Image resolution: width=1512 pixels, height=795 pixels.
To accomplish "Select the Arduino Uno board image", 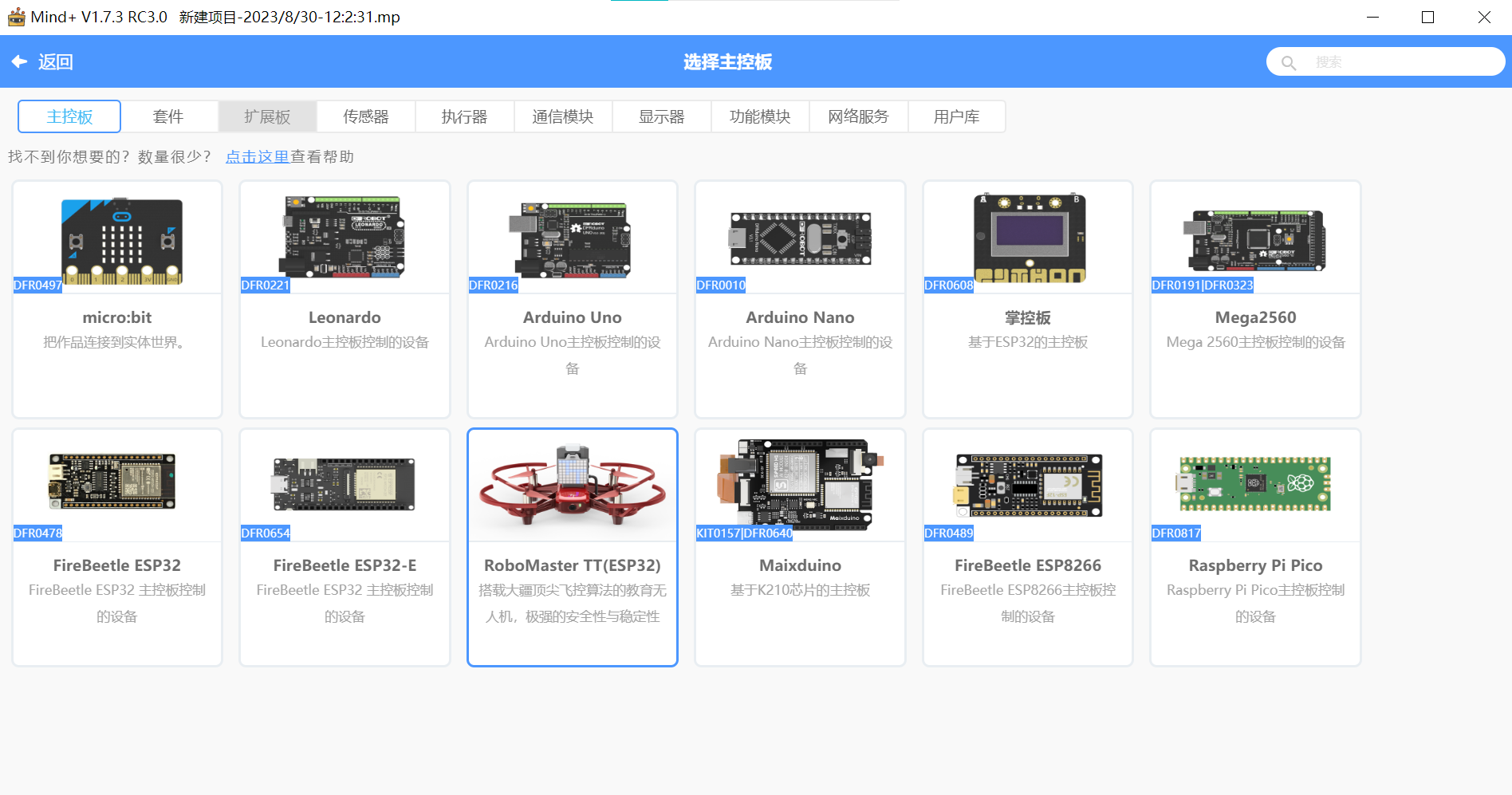I will 570,239.
